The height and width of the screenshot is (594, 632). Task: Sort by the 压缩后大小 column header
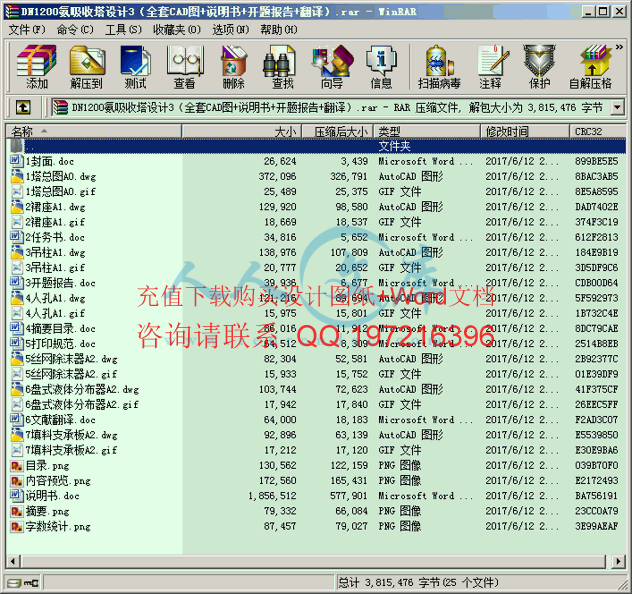[338, 131]
